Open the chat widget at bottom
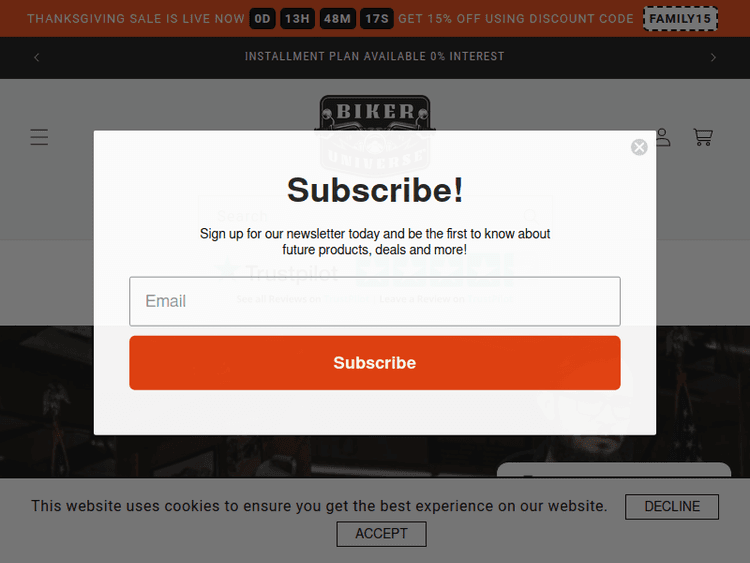 click(614, 470)
